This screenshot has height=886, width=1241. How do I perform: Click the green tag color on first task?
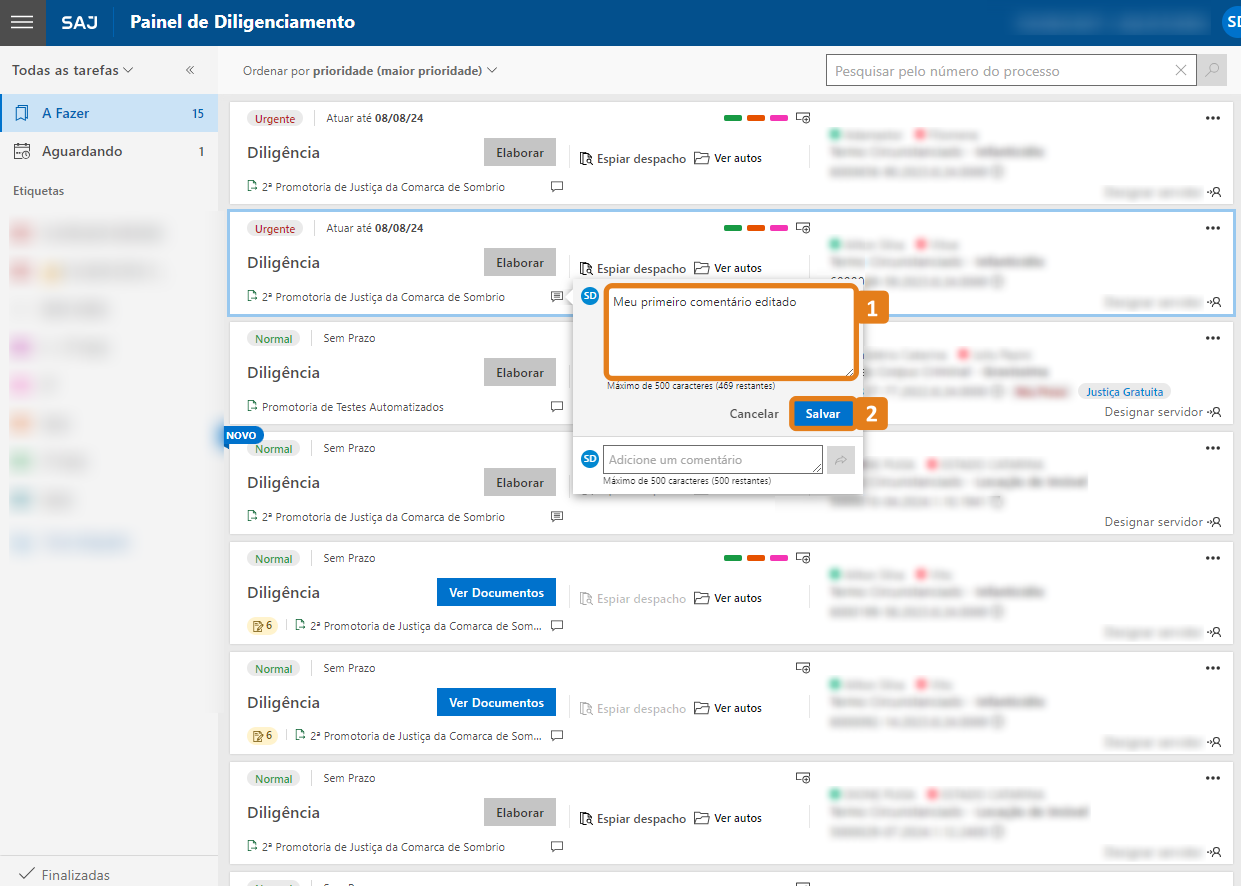[x=733, y=118]
